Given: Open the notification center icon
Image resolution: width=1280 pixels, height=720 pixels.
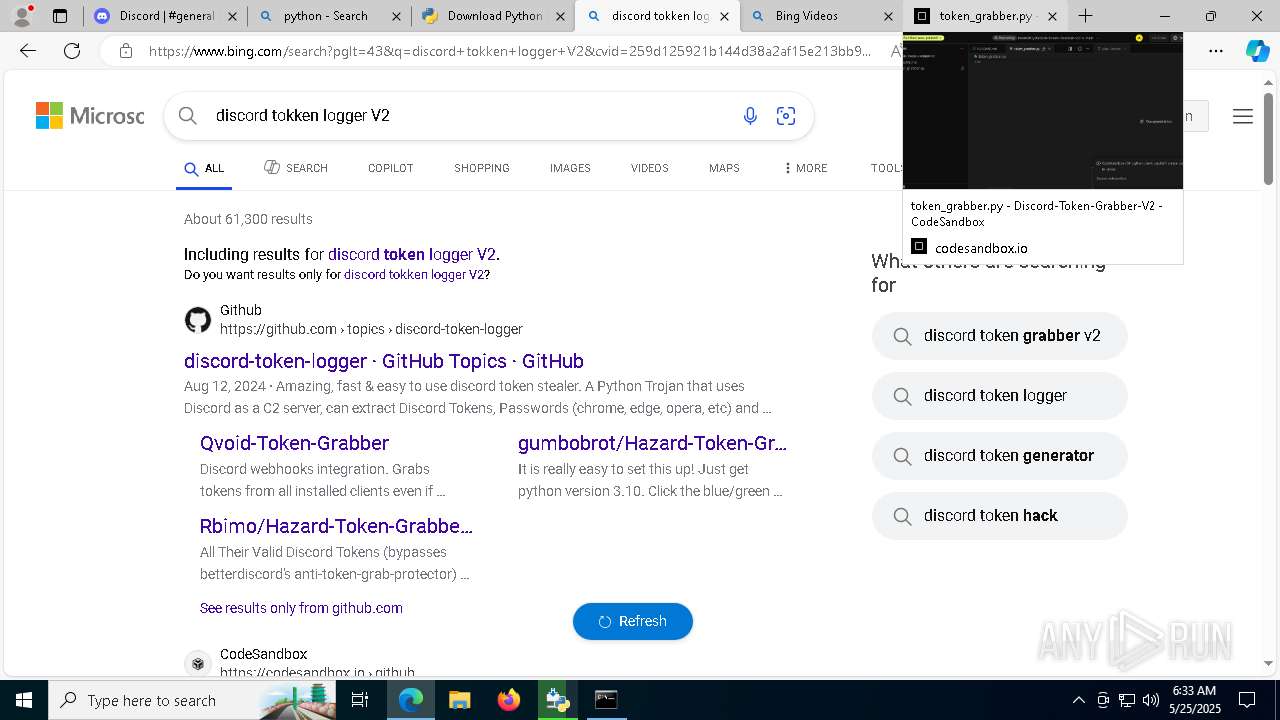Looking at the screenshot, I should [x=1247, y=700].
